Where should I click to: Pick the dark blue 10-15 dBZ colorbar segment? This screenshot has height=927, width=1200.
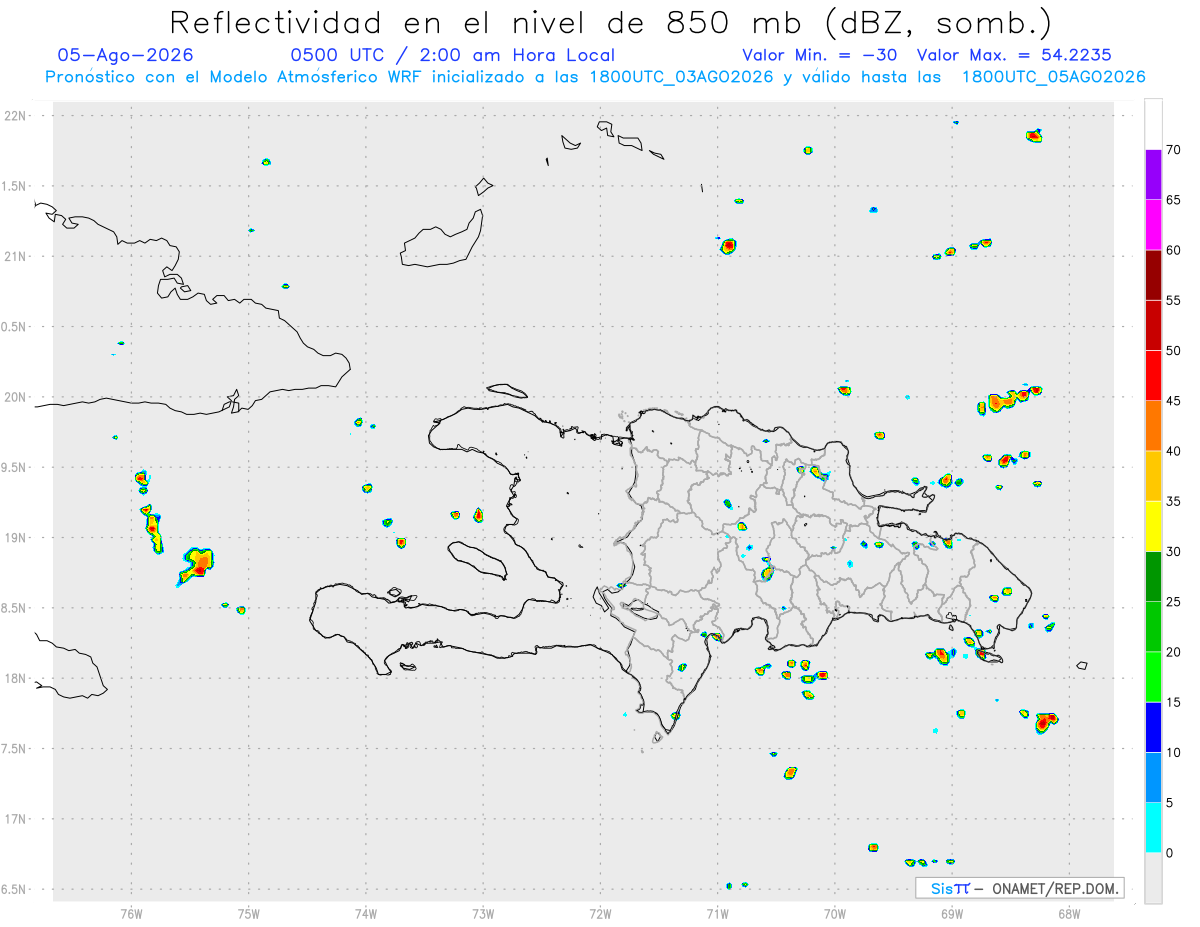1153,727
